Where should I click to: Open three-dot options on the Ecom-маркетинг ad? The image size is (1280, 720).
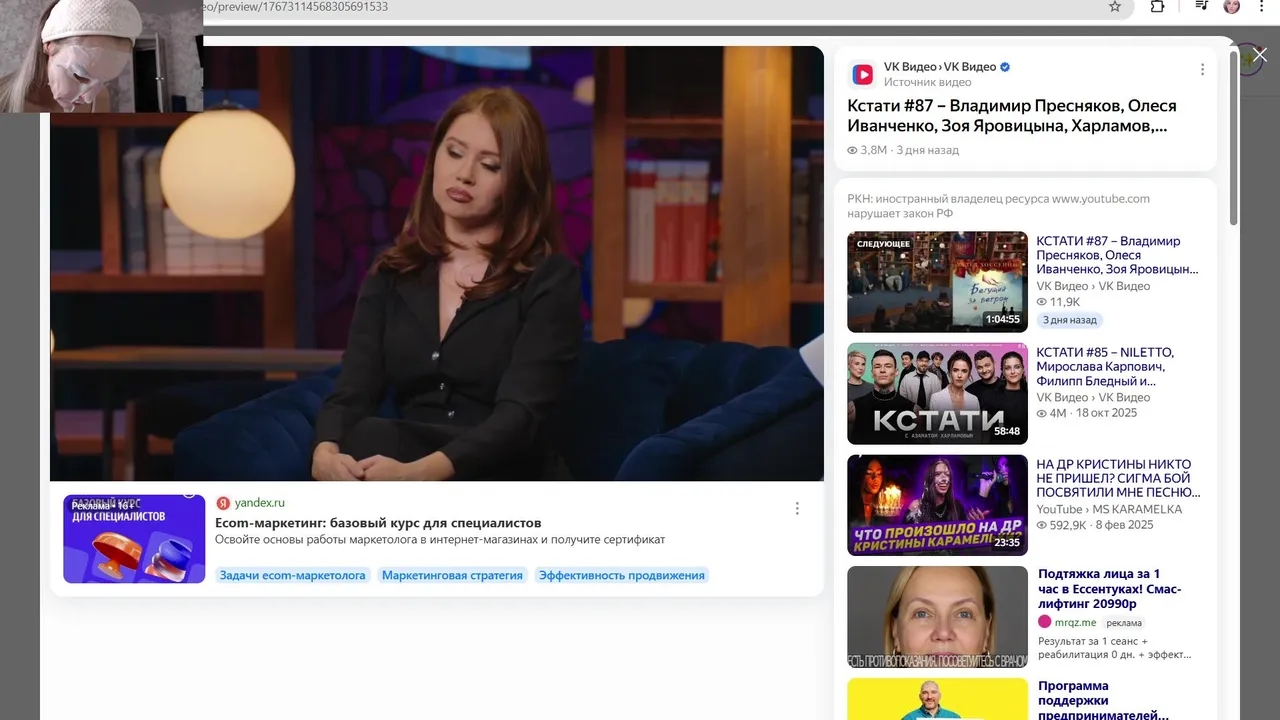coord(797,508)
